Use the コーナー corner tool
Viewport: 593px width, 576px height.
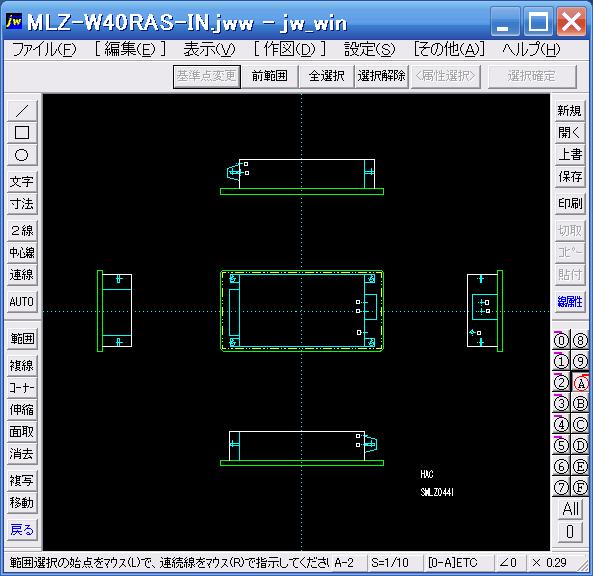pos(22,387)
